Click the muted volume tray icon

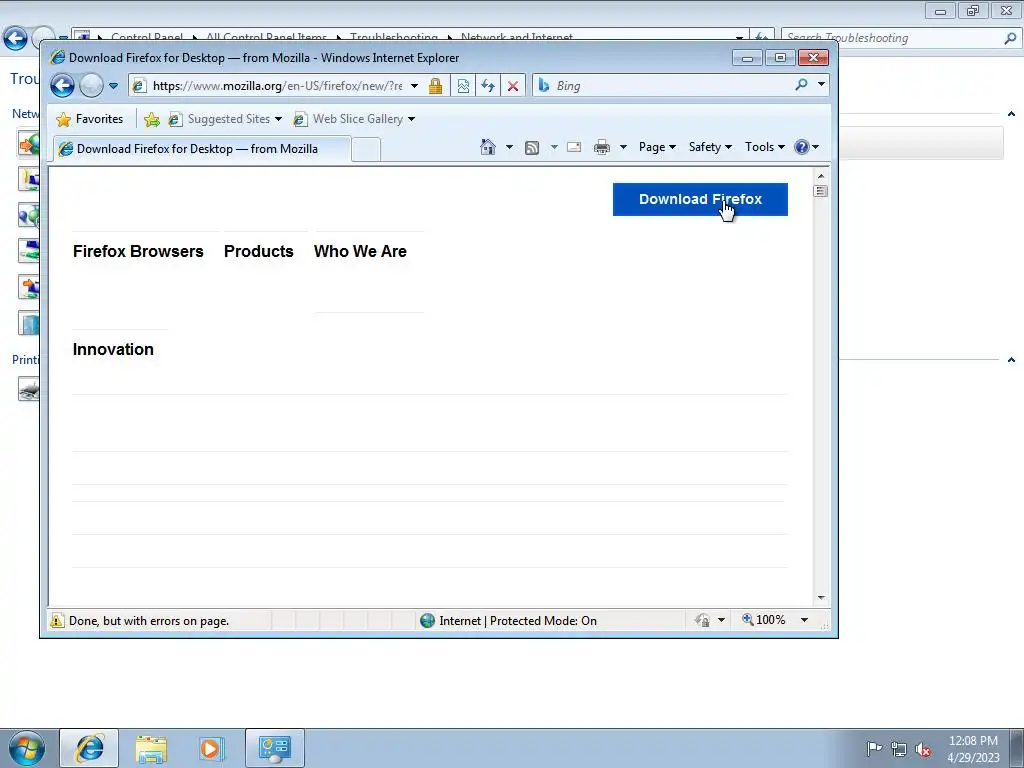(x=923, y=750)
